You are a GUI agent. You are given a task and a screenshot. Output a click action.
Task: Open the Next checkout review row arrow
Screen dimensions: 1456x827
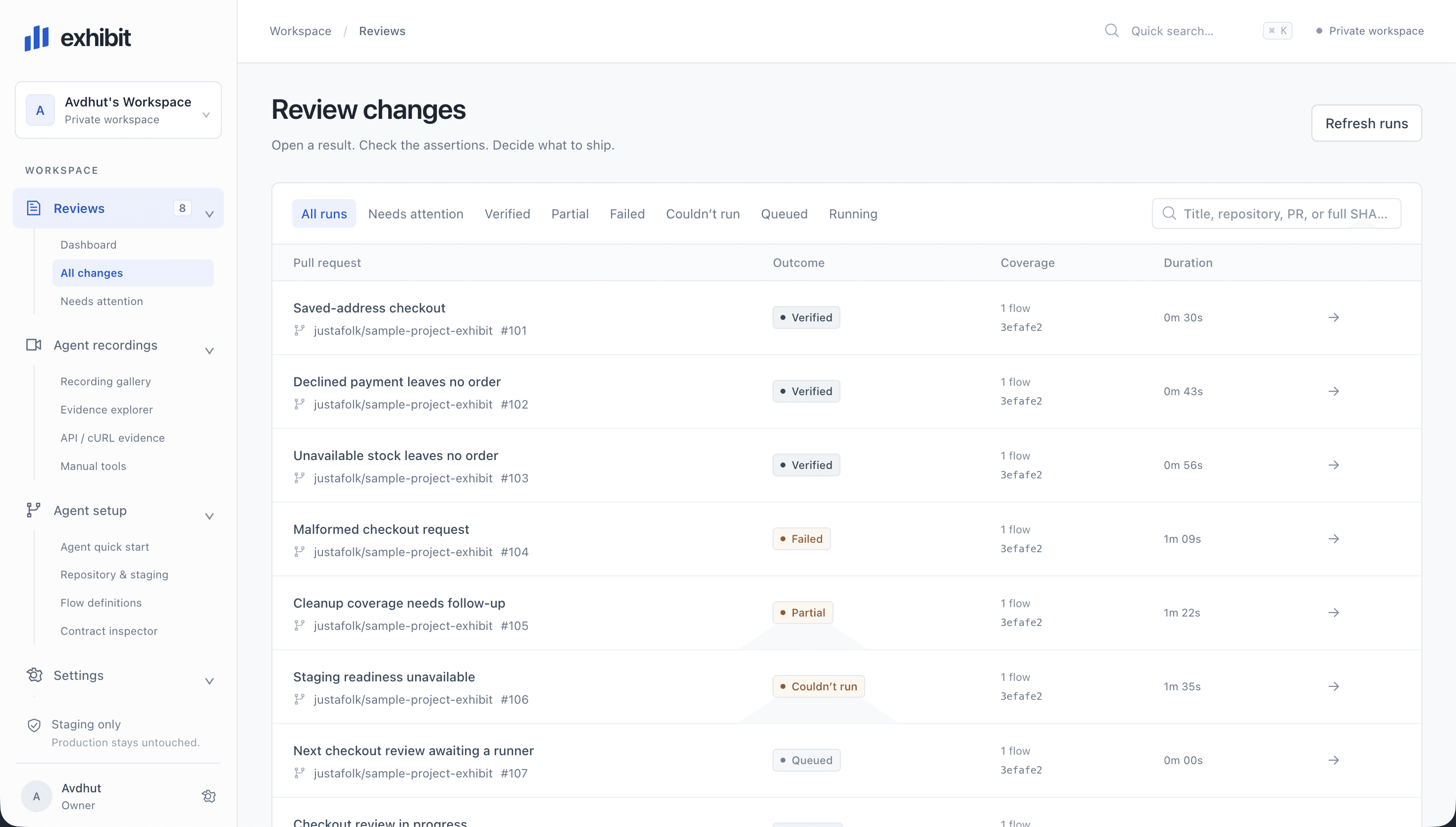click(x=1333, y=761)
